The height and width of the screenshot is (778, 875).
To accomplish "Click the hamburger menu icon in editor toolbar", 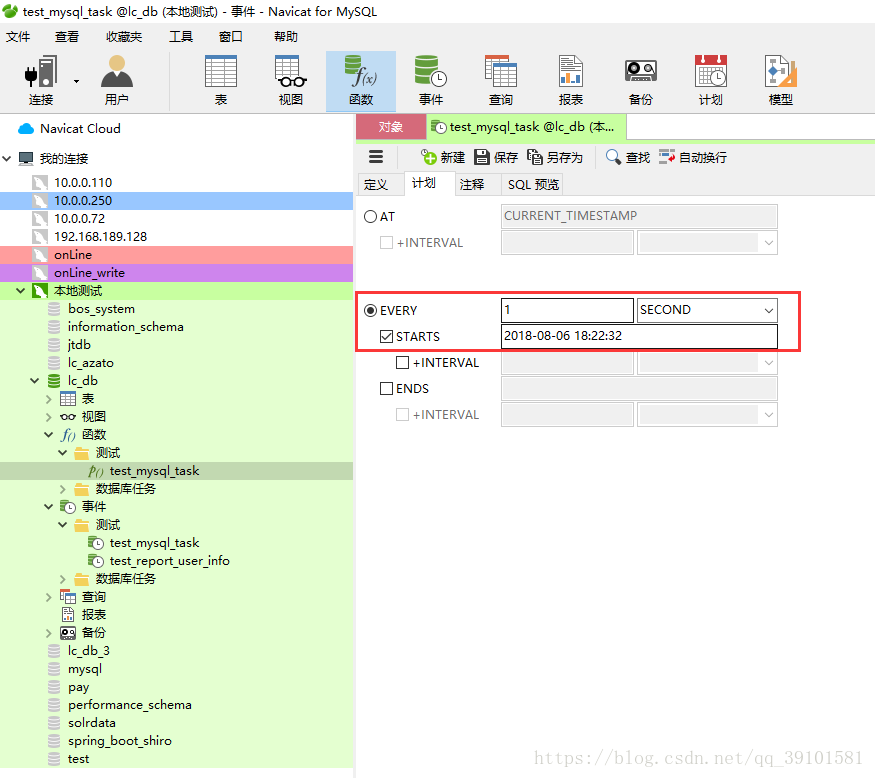I will 376,157.
